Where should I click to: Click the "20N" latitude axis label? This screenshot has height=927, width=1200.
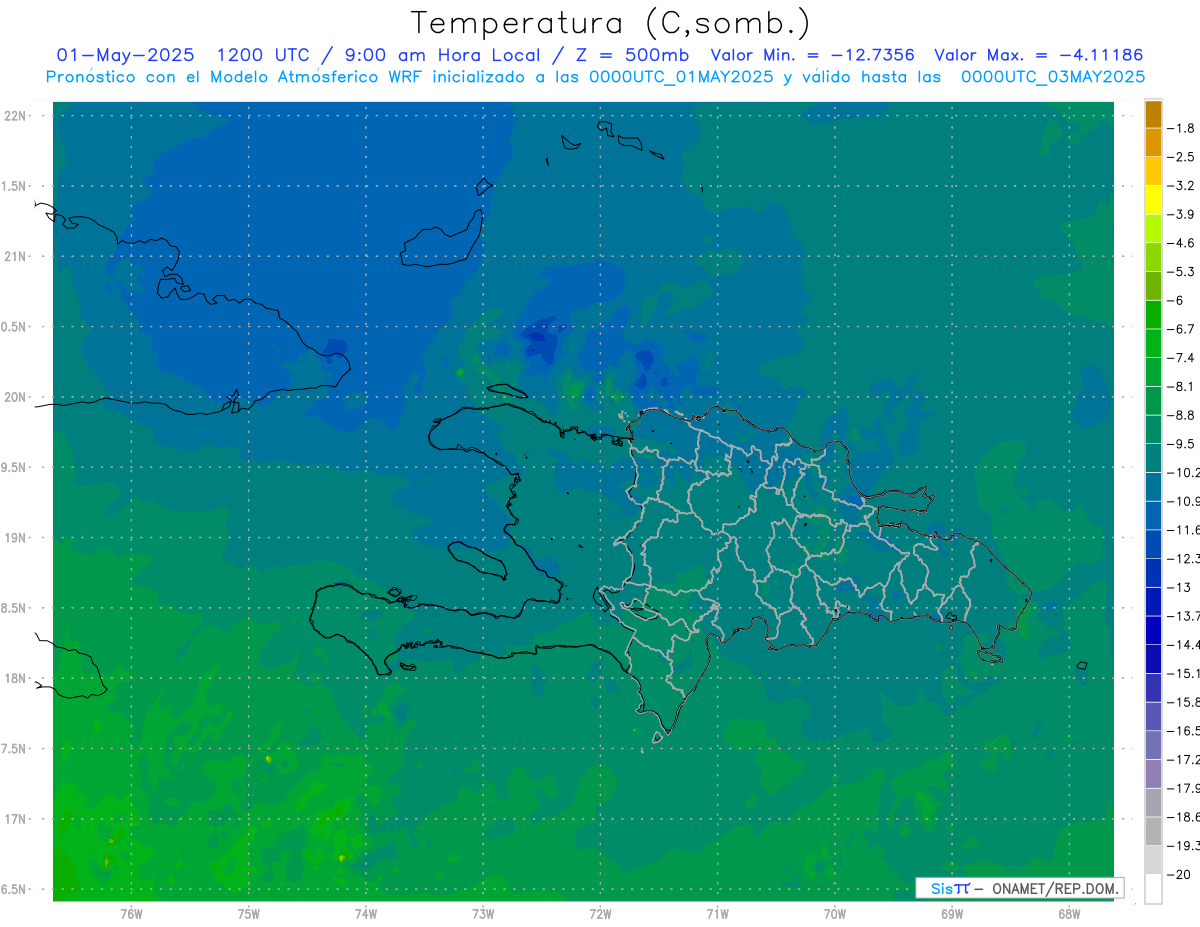pyautogui.click(x=16, y=397)
